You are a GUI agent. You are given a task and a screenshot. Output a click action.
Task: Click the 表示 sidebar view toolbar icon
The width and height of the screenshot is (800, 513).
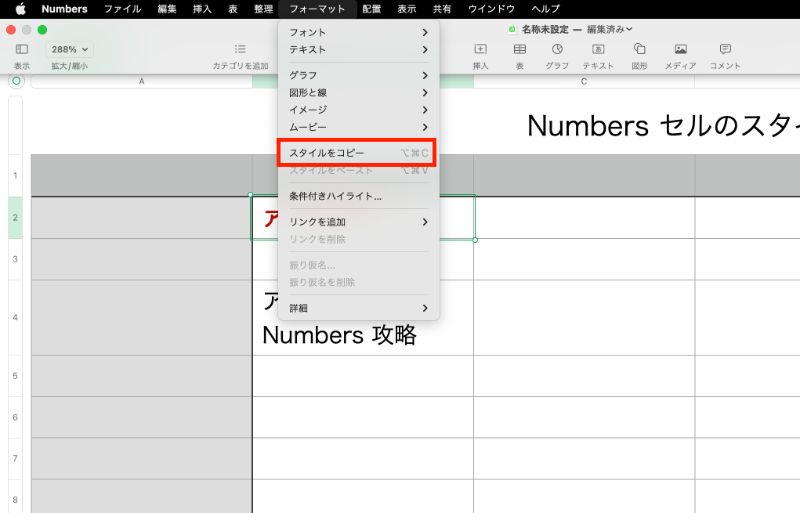(x=21, y=50)
